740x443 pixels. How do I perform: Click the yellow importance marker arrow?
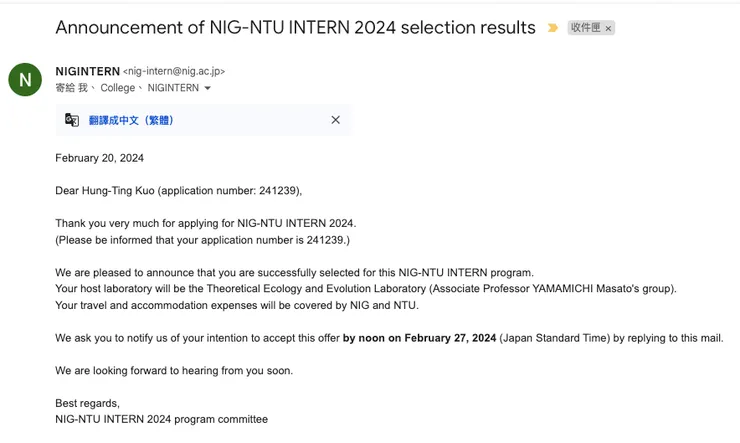[x=553, y=28]
